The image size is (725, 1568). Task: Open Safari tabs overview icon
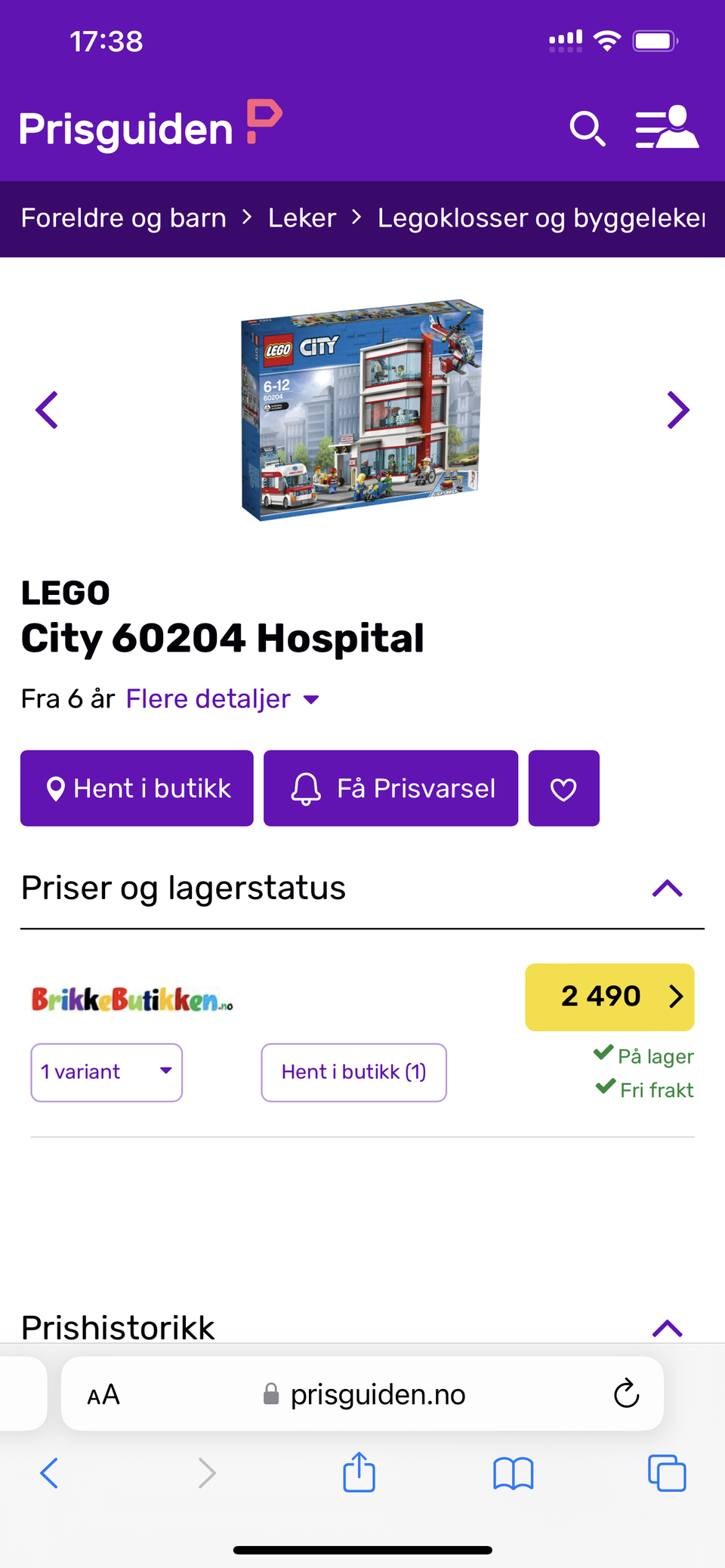pos(667,1473)
